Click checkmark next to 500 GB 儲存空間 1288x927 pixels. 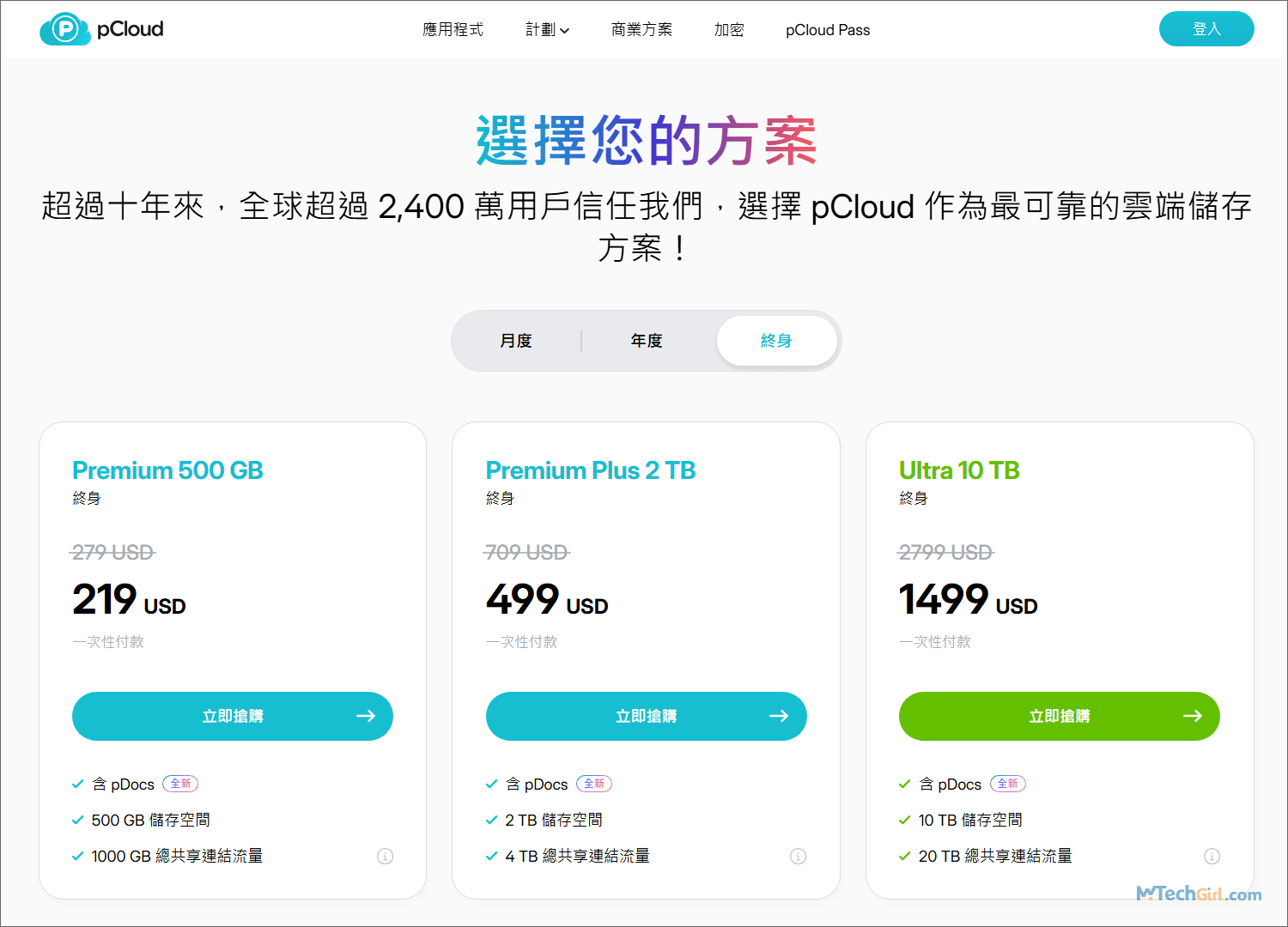[x=78, y=820]
